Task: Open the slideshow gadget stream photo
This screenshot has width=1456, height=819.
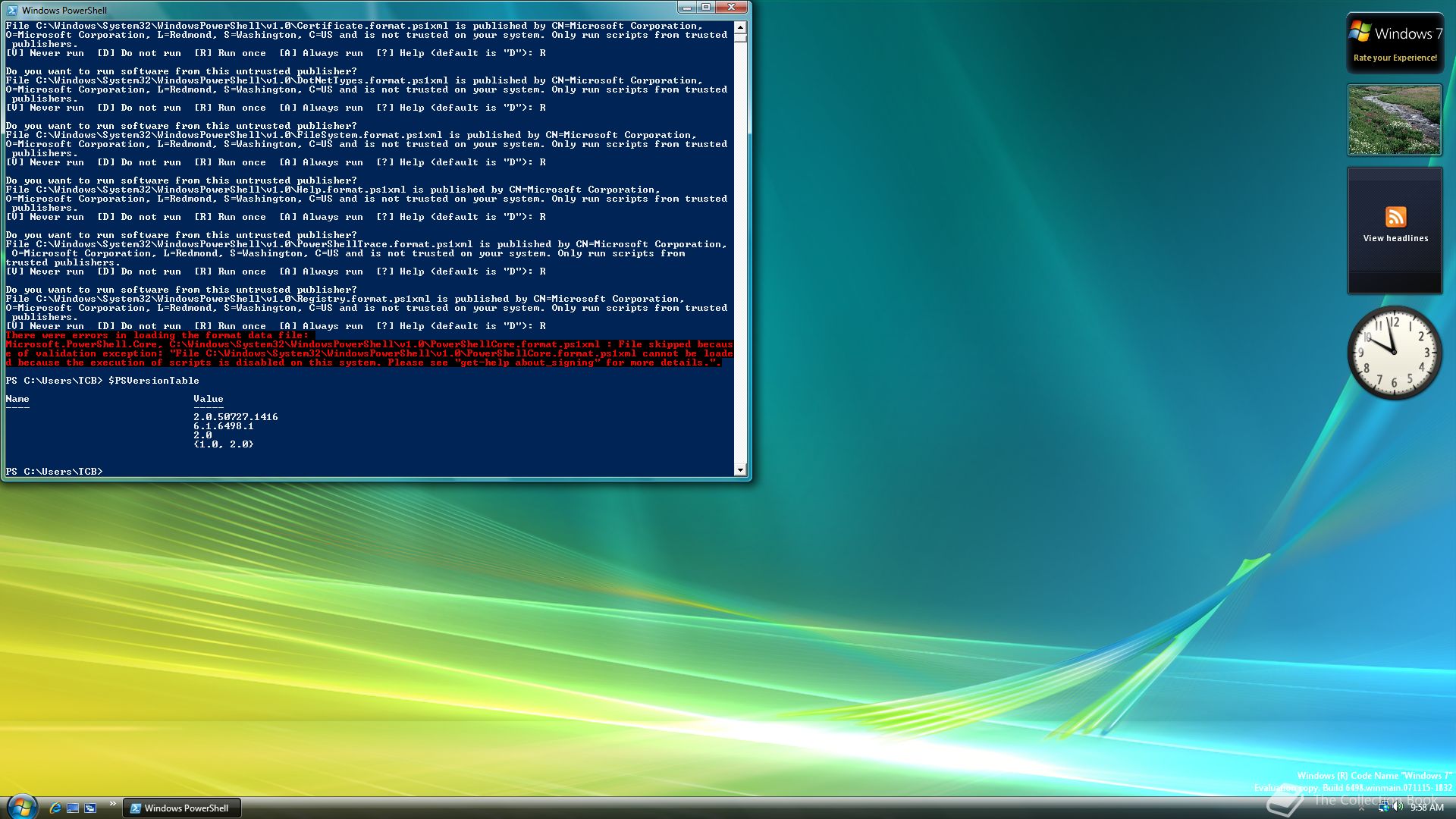Action: [x=1394, y=120]
